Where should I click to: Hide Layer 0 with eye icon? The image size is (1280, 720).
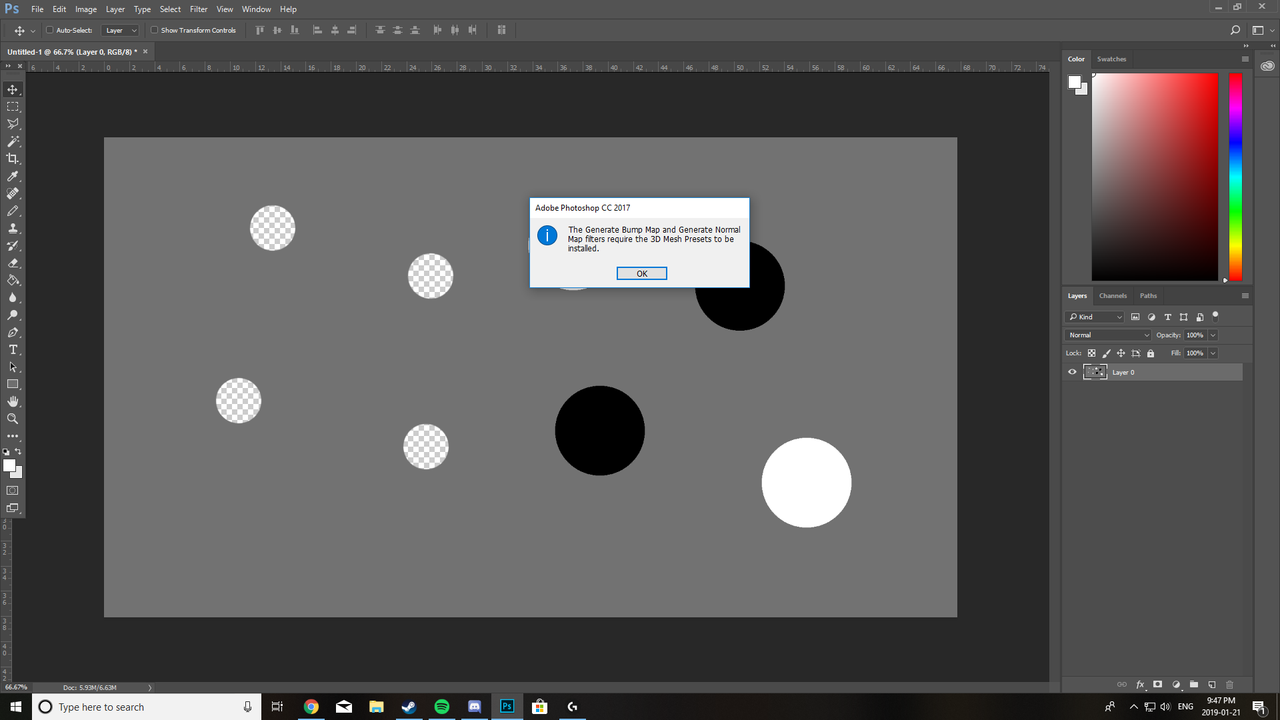pos(1072,372)
